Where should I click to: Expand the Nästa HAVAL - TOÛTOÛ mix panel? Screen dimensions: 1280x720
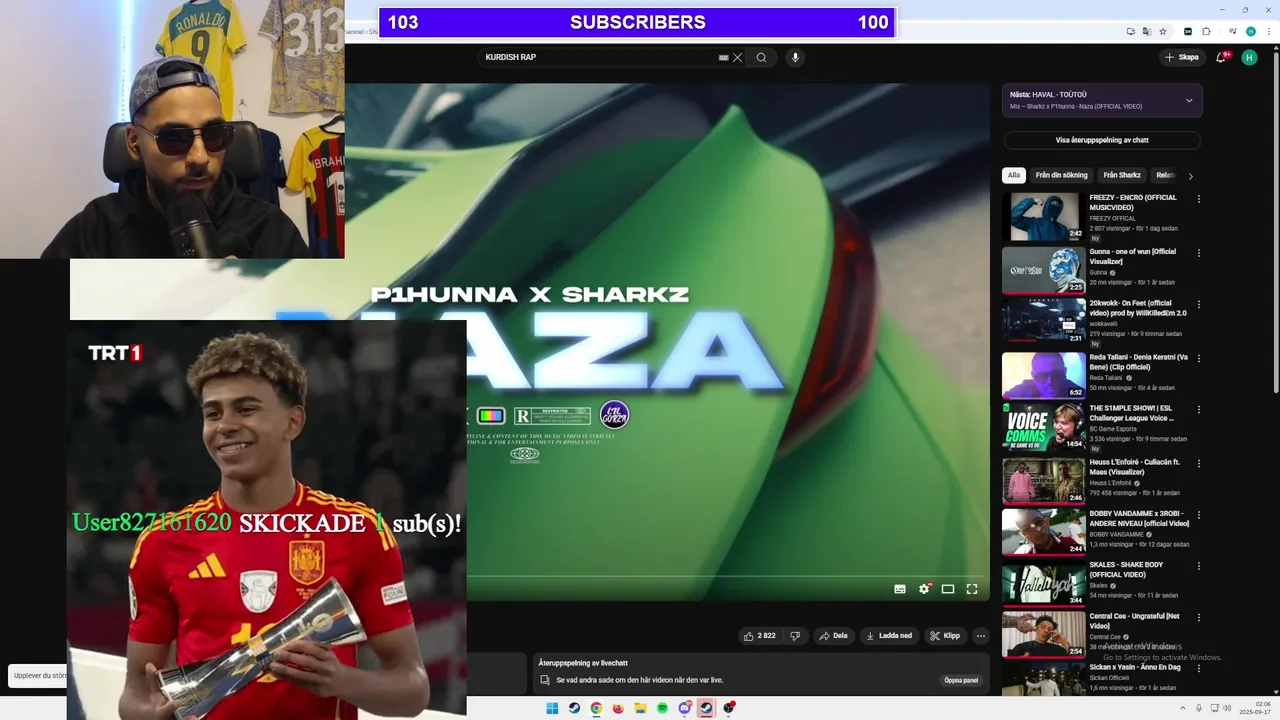1189,100
